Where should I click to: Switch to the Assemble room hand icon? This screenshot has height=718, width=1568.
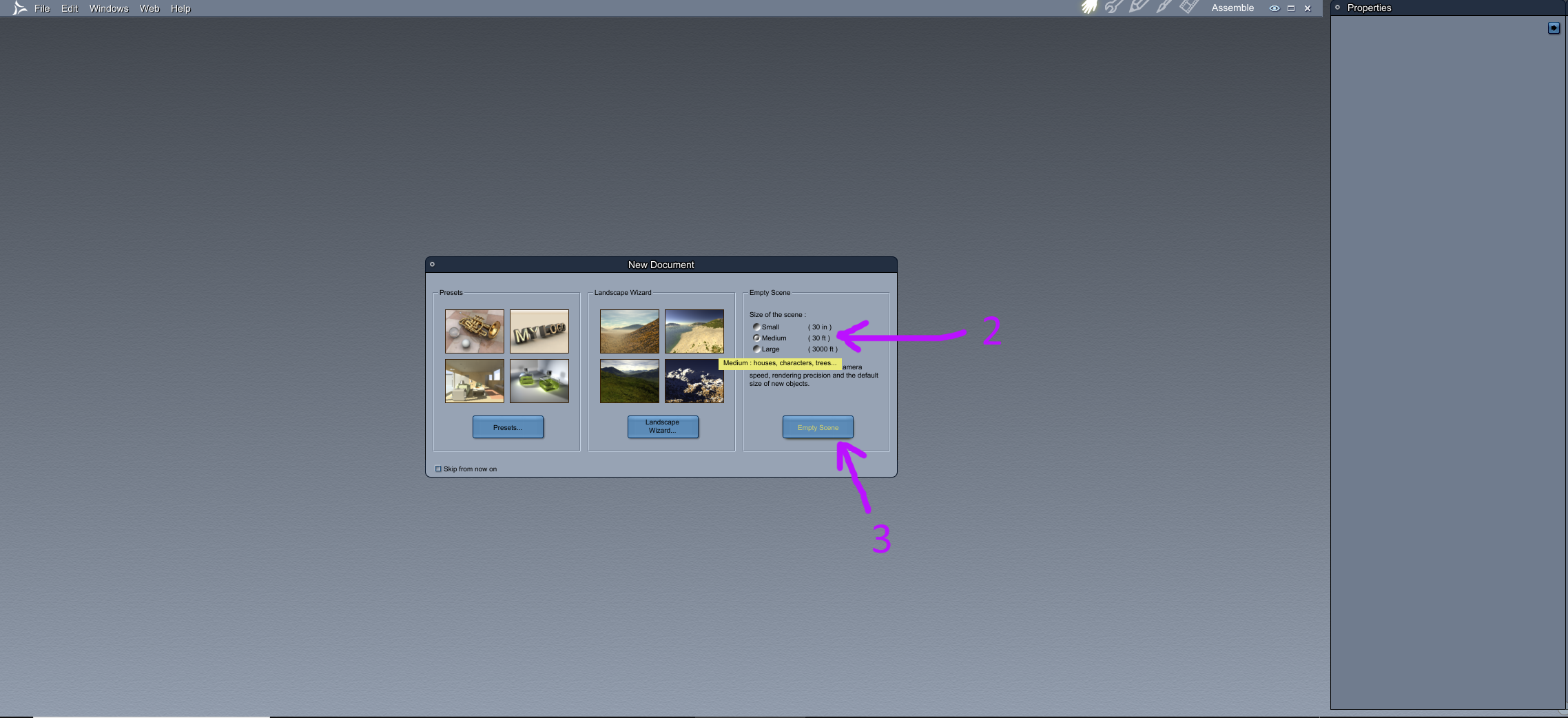pos(1089,7)
